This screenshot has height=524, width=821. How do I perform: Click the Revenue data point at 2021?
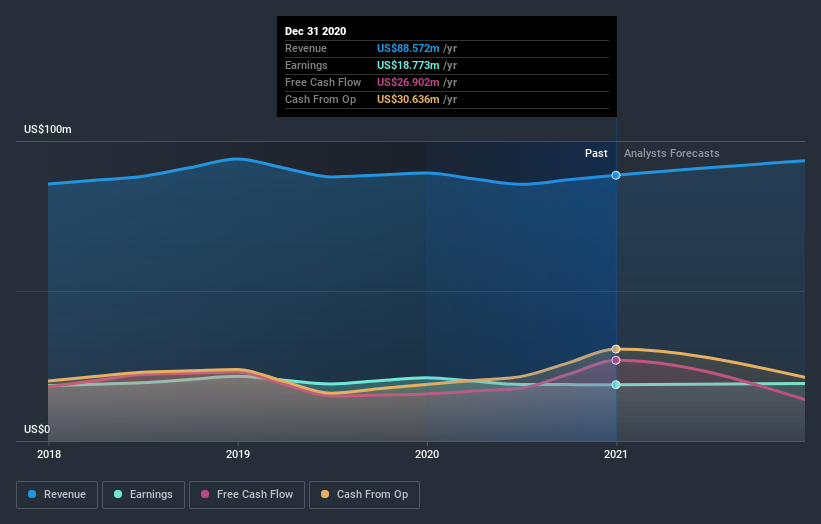tap(616, 175)
